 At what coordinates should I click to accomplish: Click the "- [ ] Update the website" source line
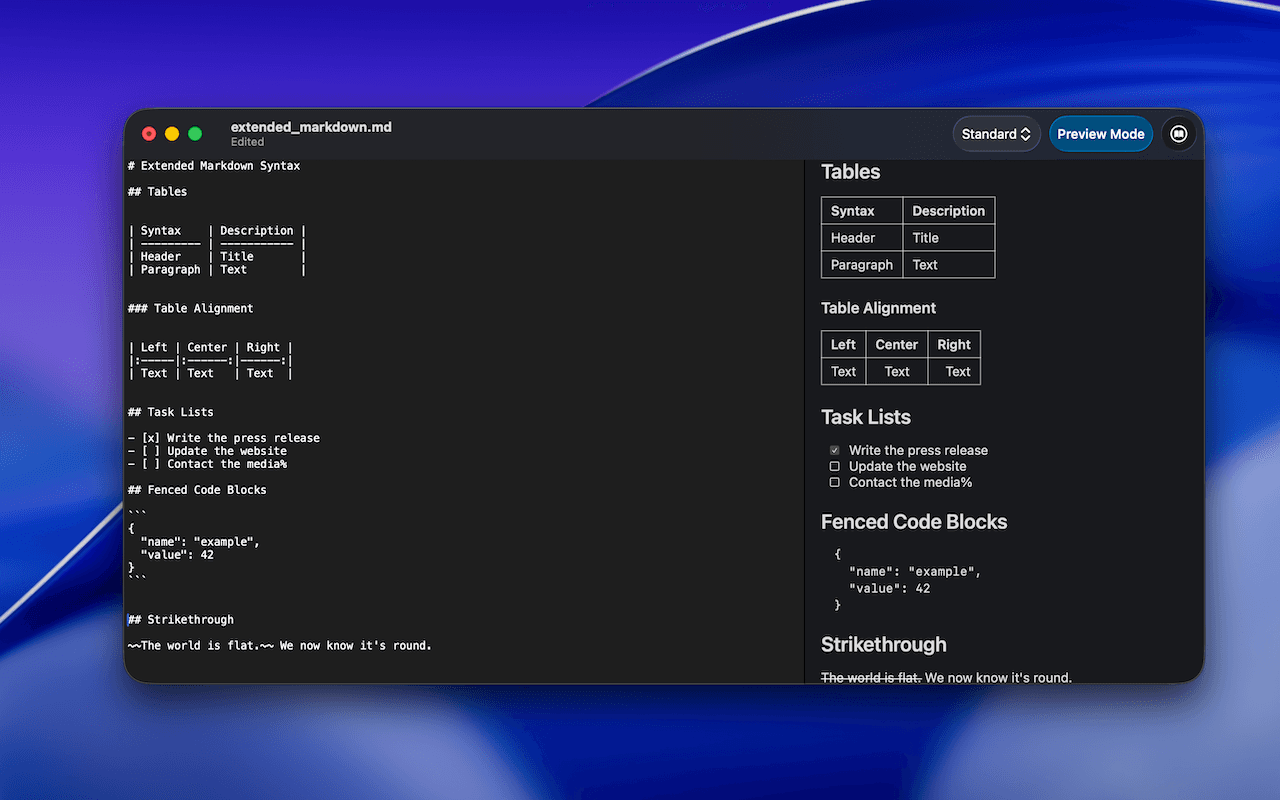[x=207, y=450]
